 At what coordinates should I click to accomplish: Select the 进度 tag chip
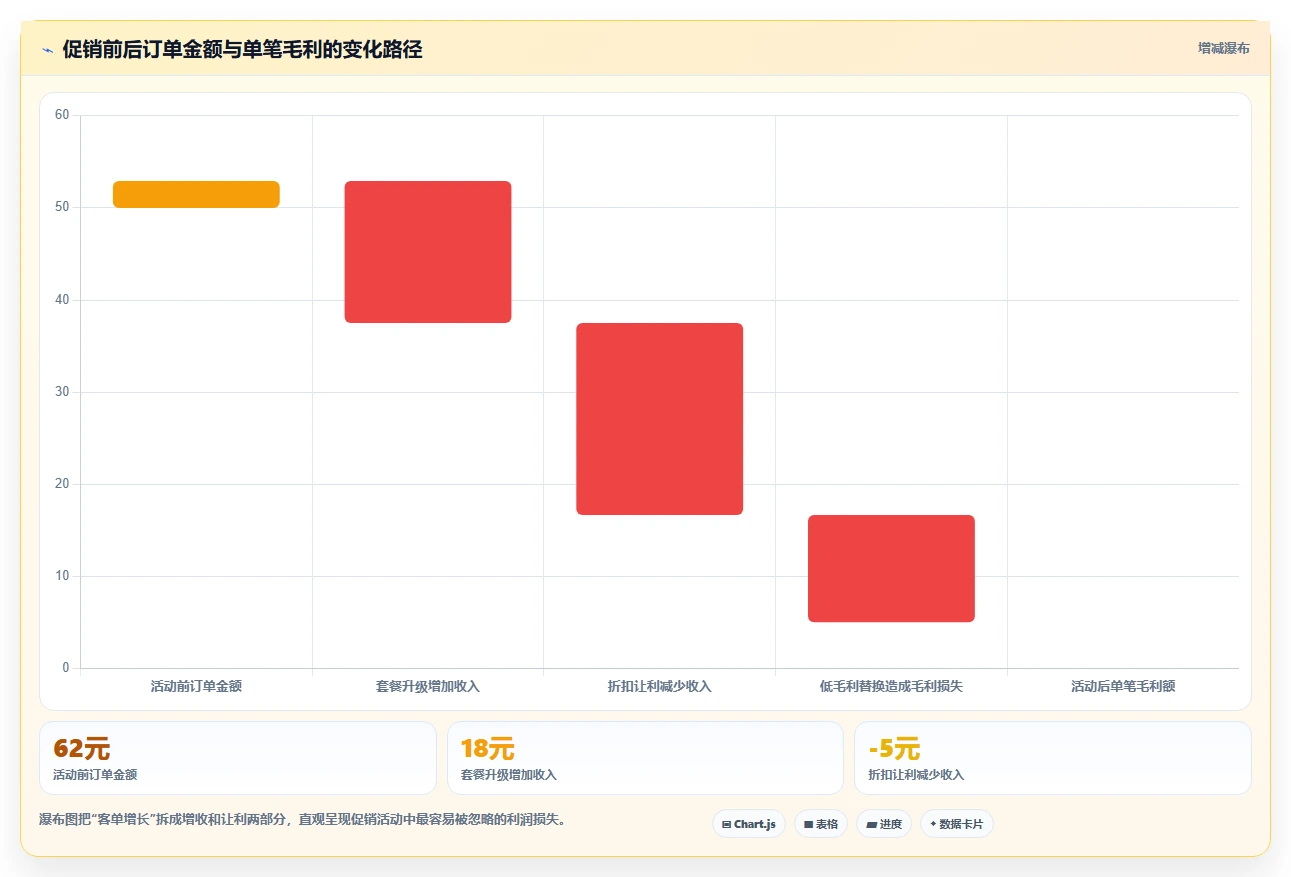(x=884, y=824)
